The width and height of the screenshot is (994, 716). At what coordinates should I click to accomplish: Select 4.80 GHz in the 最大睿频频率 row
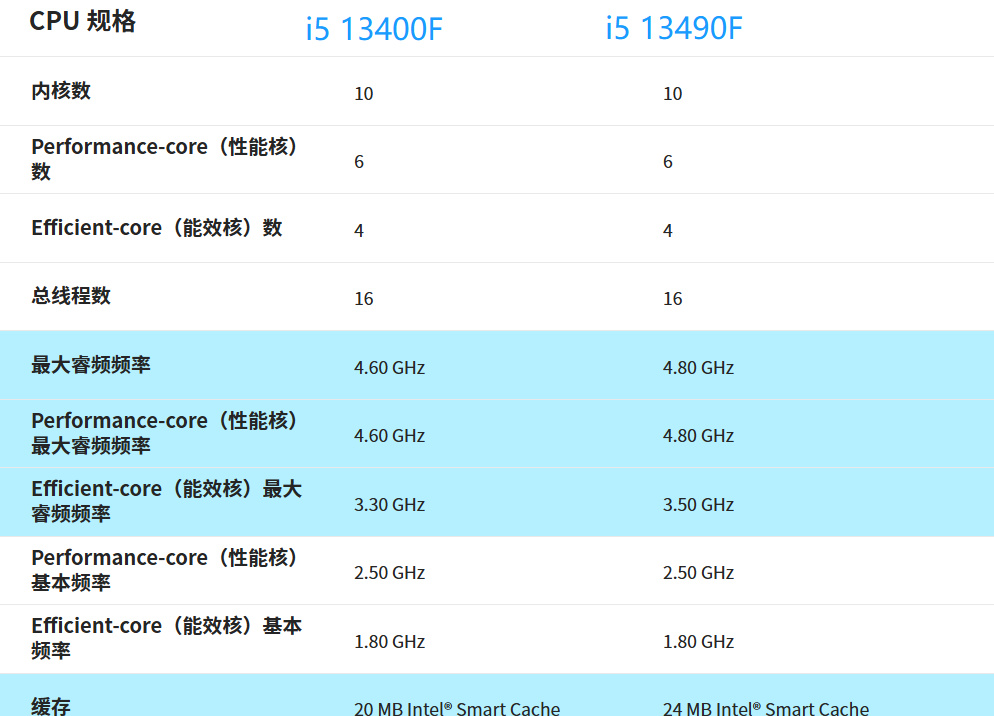698,368
